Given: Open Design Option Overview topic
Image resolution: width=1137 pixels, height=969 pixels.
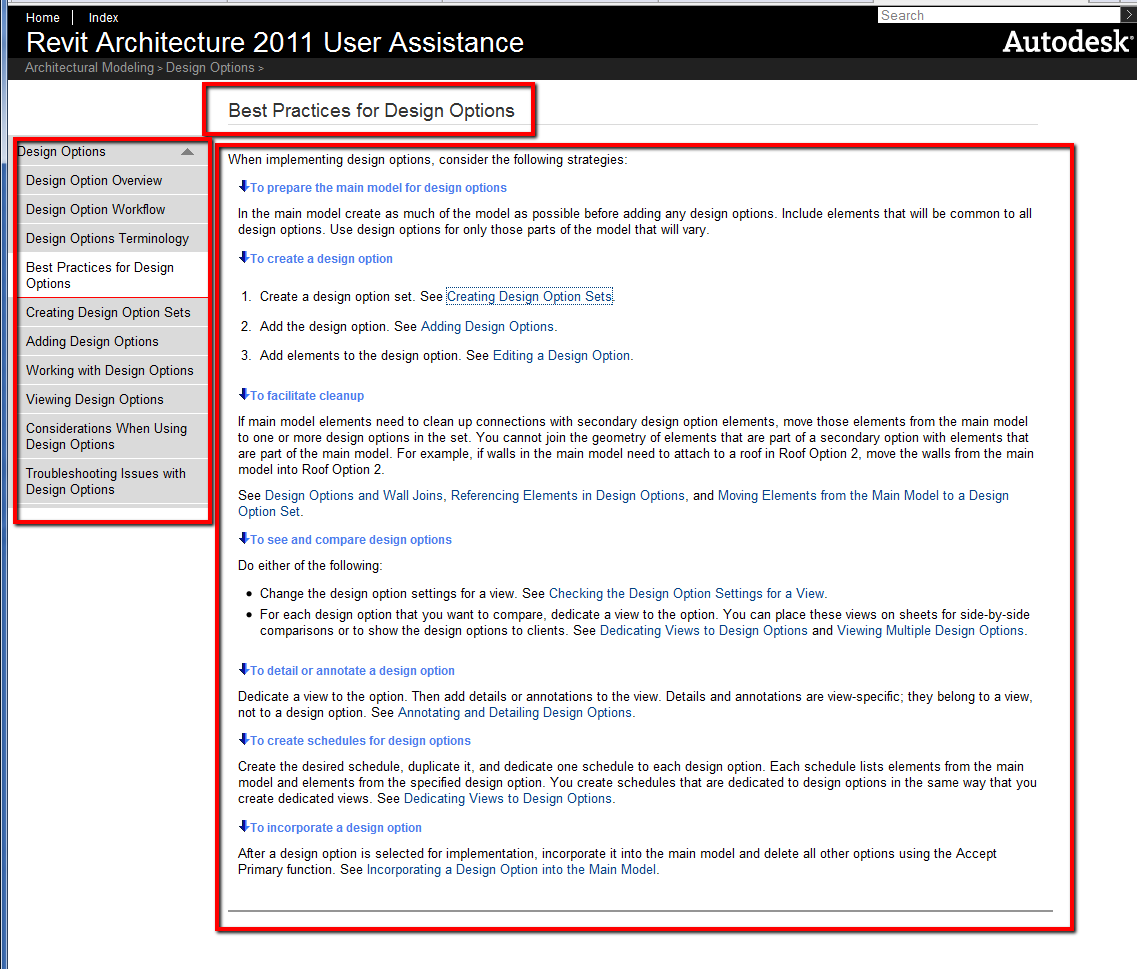Looking at the screenshot, I should [112, 180].
